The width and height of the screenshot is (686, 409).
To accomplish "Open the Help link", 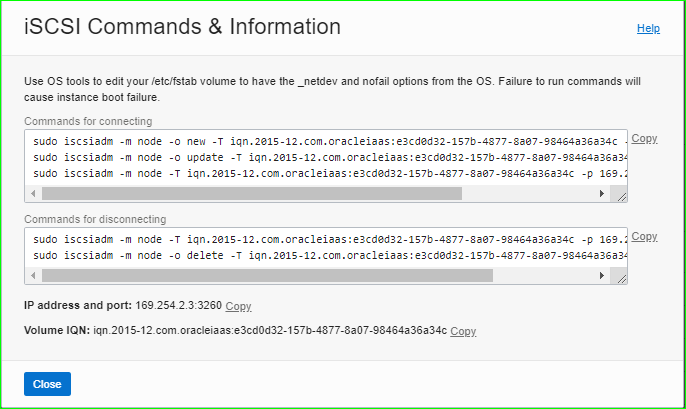I will tap(648, 29).
